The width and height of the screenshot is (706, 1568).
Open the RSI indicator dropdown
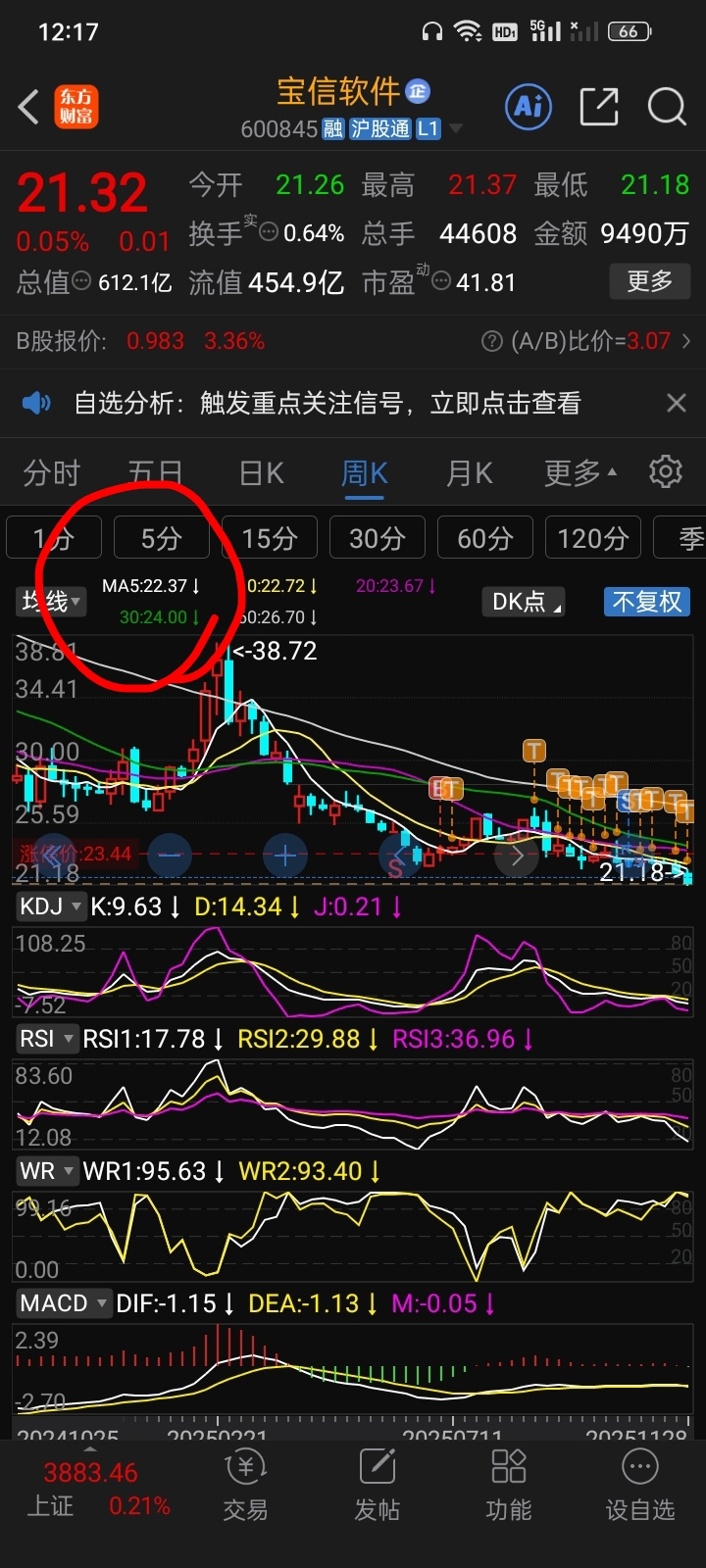(x=46, y=1039)
